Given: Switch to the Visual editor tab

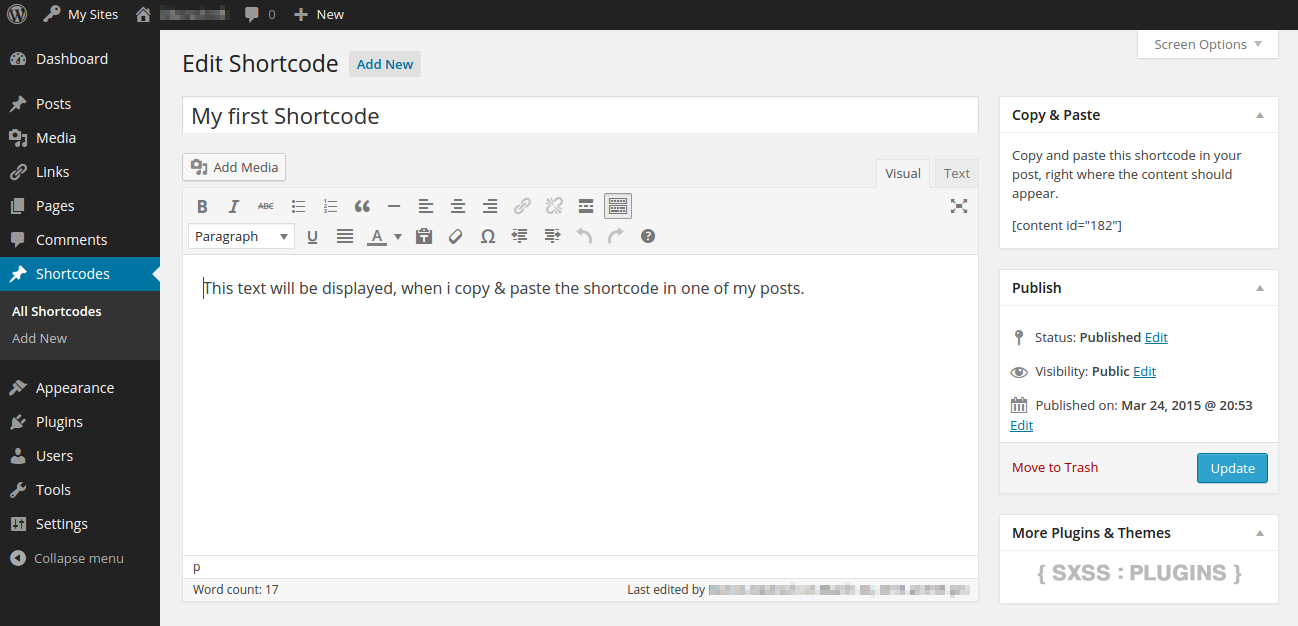Looking at the screenshot, I should [x=903, y=173].
